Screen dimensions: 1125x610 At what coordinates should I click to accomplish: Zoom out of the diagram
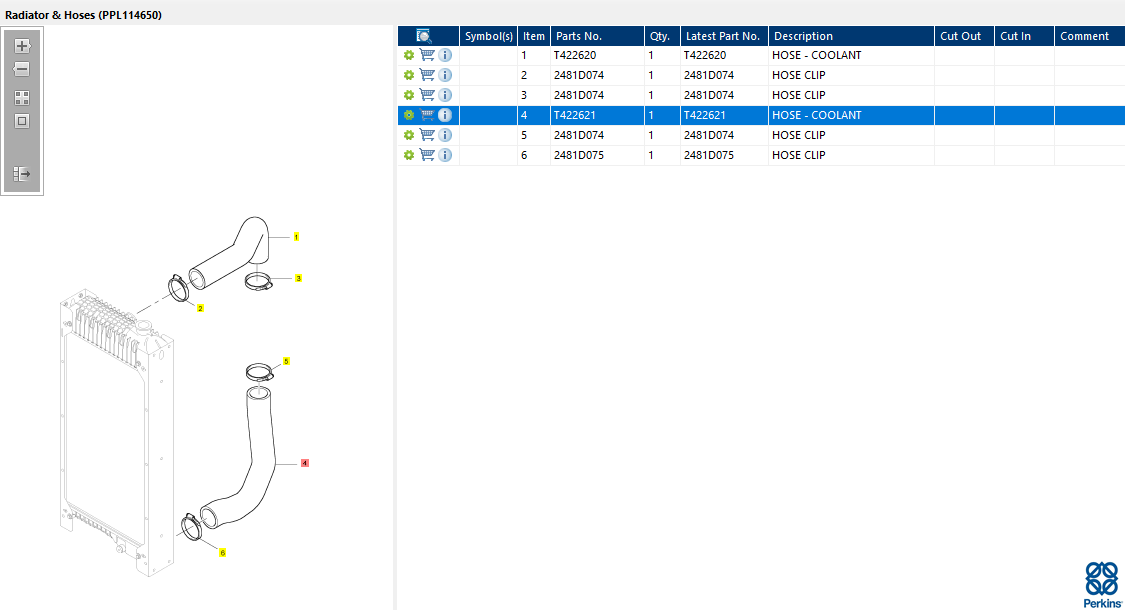coord(22,69)
